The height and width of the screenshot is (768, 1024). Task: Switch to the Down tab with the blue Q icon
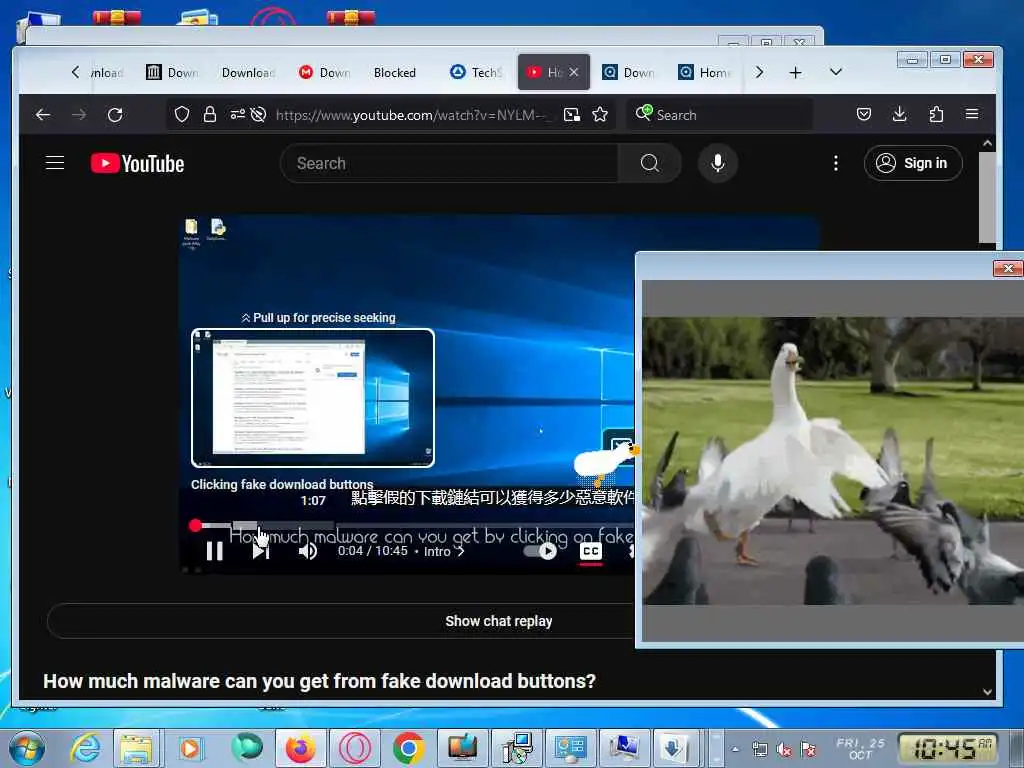tap(628, 72)
